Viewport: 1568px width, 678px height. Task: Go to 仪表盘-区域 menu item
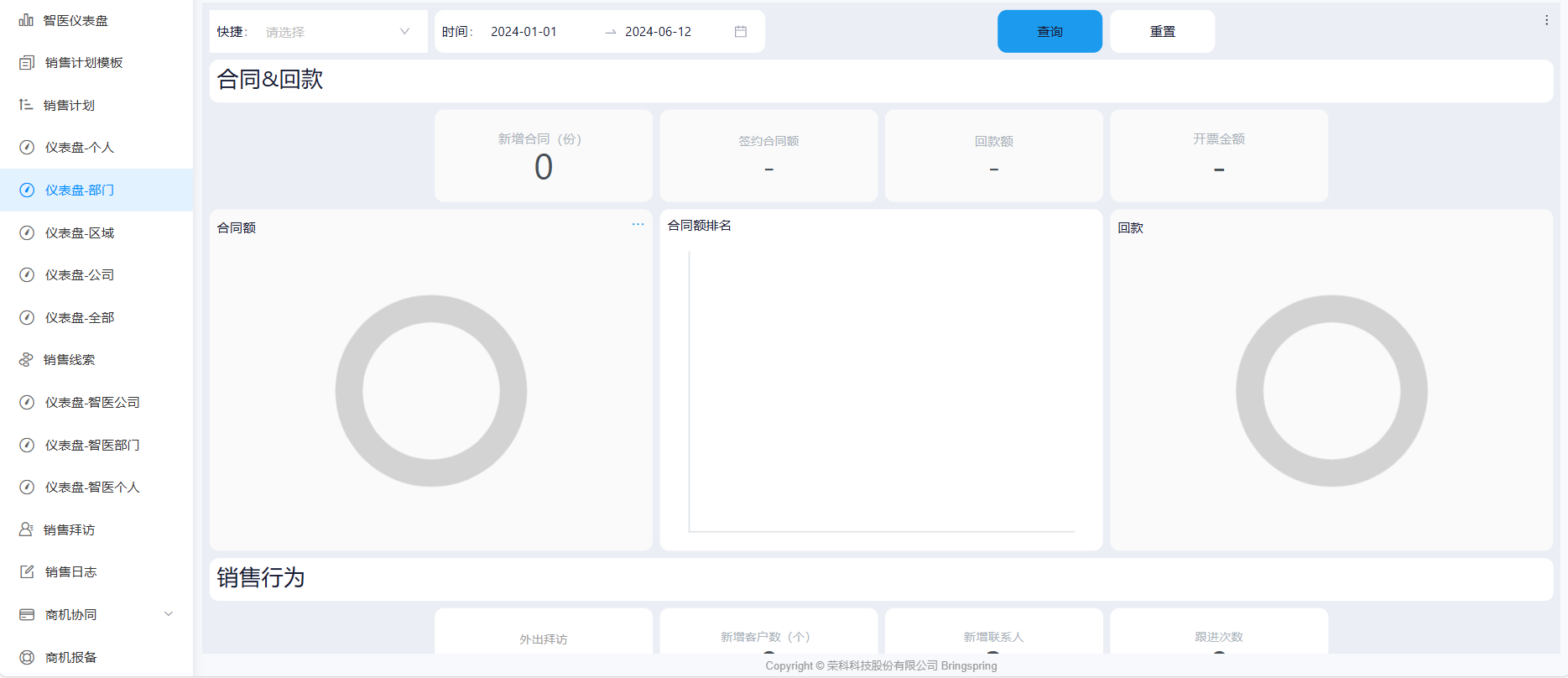(80, 232)
